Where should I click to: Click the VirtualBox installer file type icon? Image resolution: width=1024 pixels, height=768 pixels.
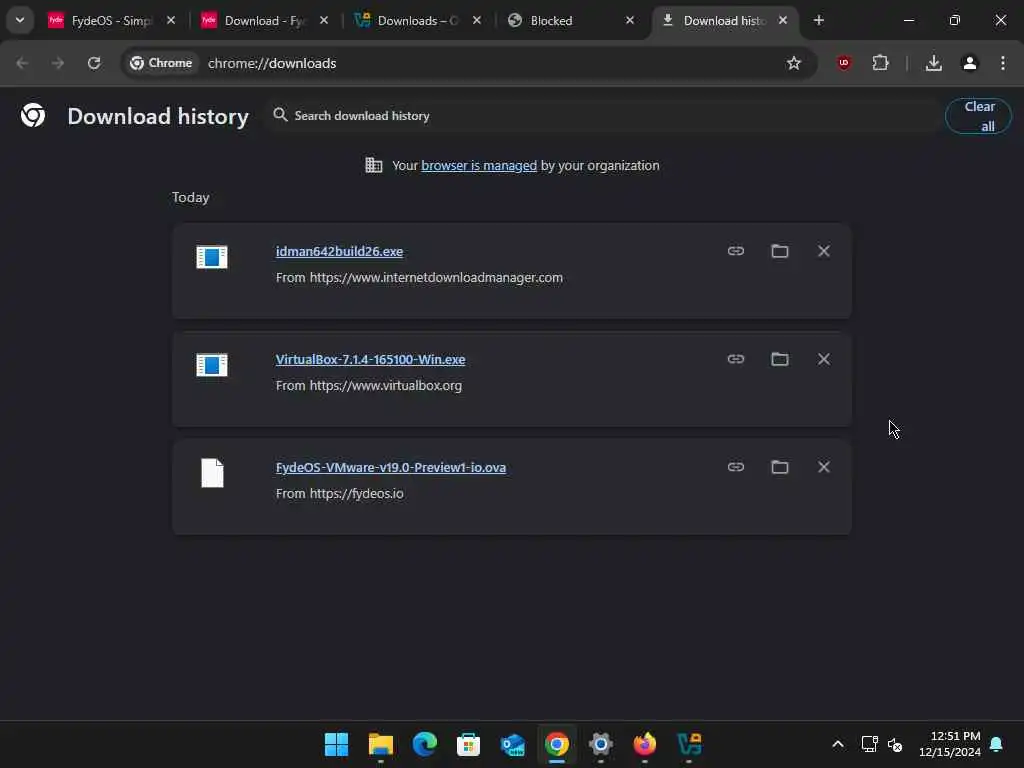click(212, 364)
